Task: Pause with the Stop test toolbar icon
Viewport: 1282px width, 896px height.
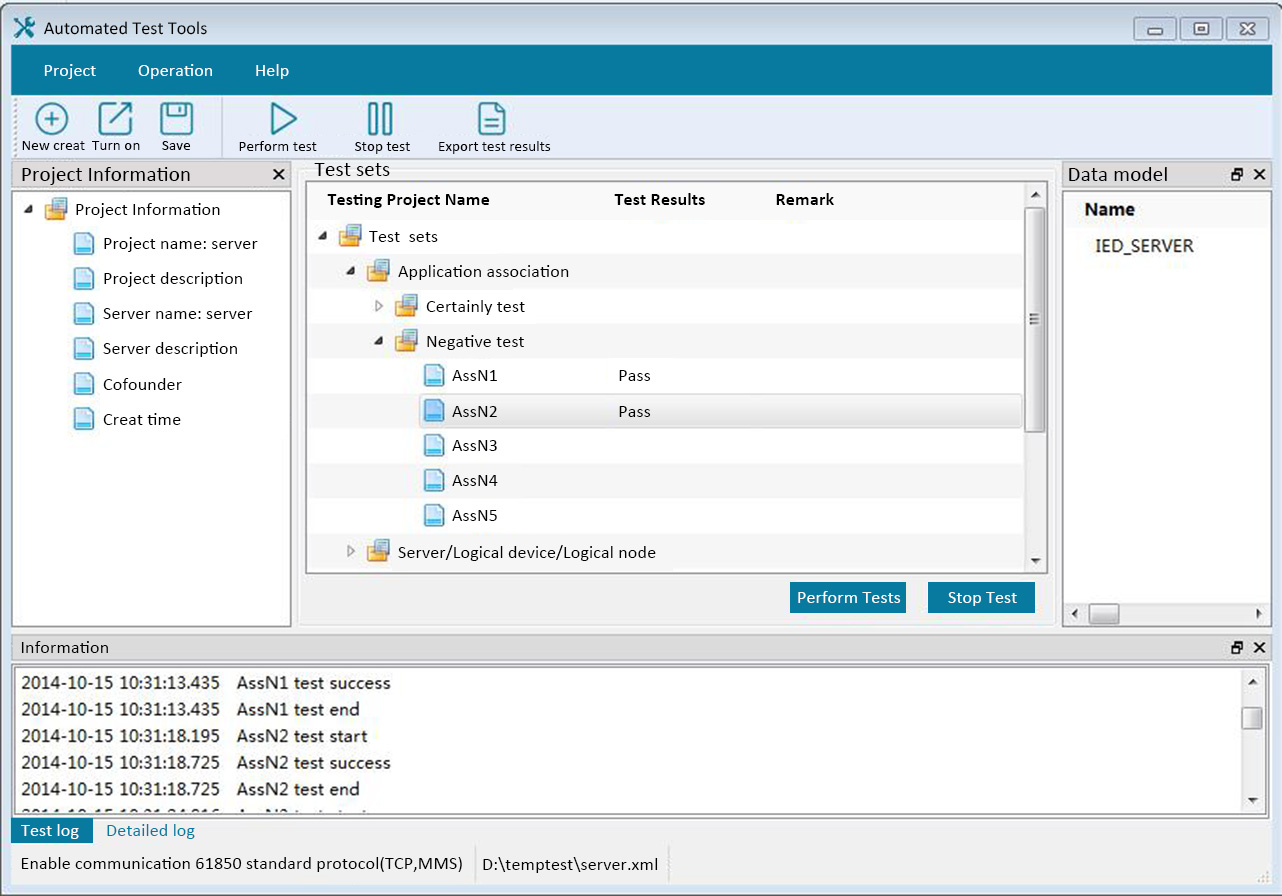Action: 380,119
